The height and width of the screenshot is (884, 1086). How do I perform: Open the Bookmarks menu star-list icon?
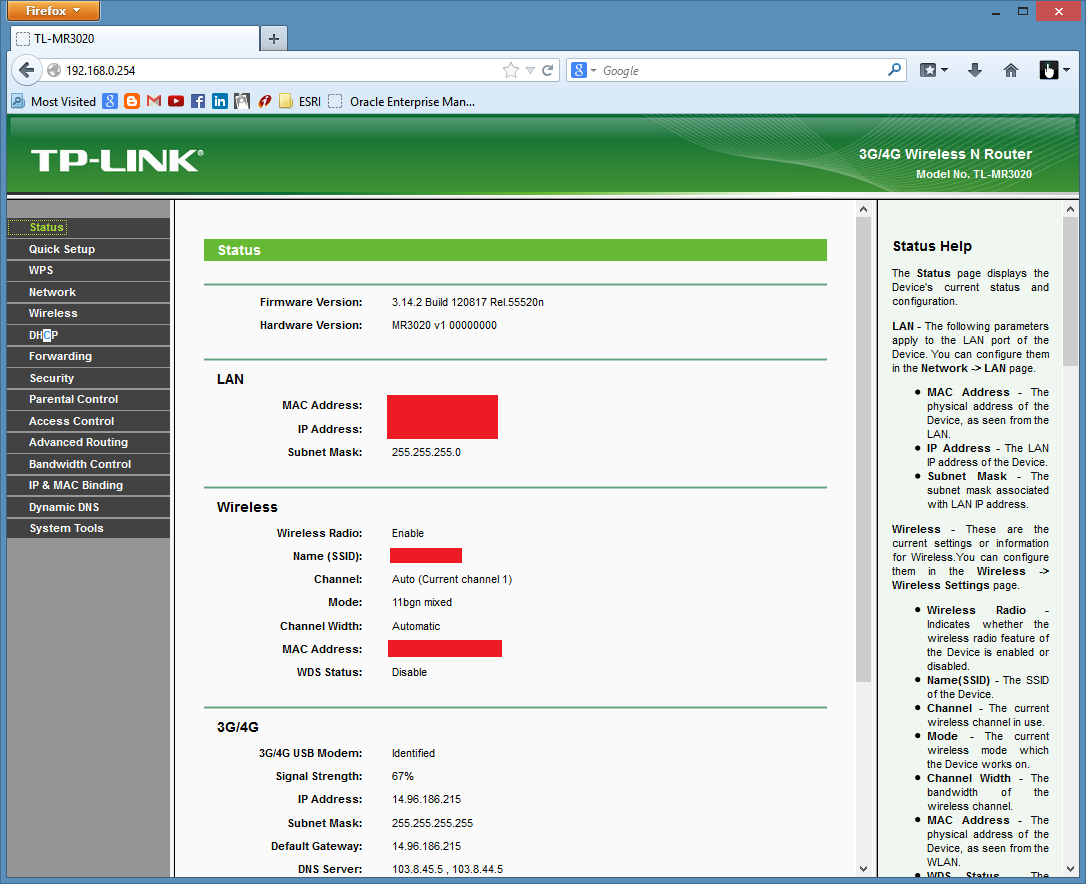(x=928, y=70)
